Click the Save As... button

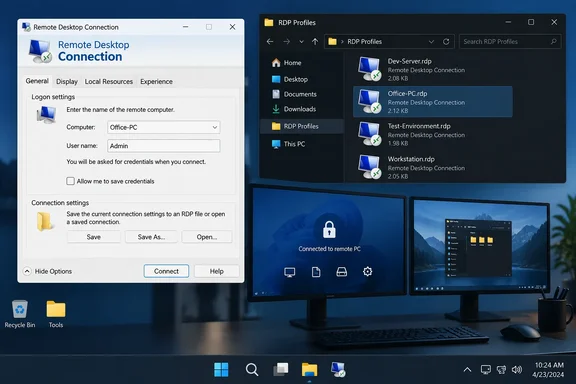coord(151,237)
